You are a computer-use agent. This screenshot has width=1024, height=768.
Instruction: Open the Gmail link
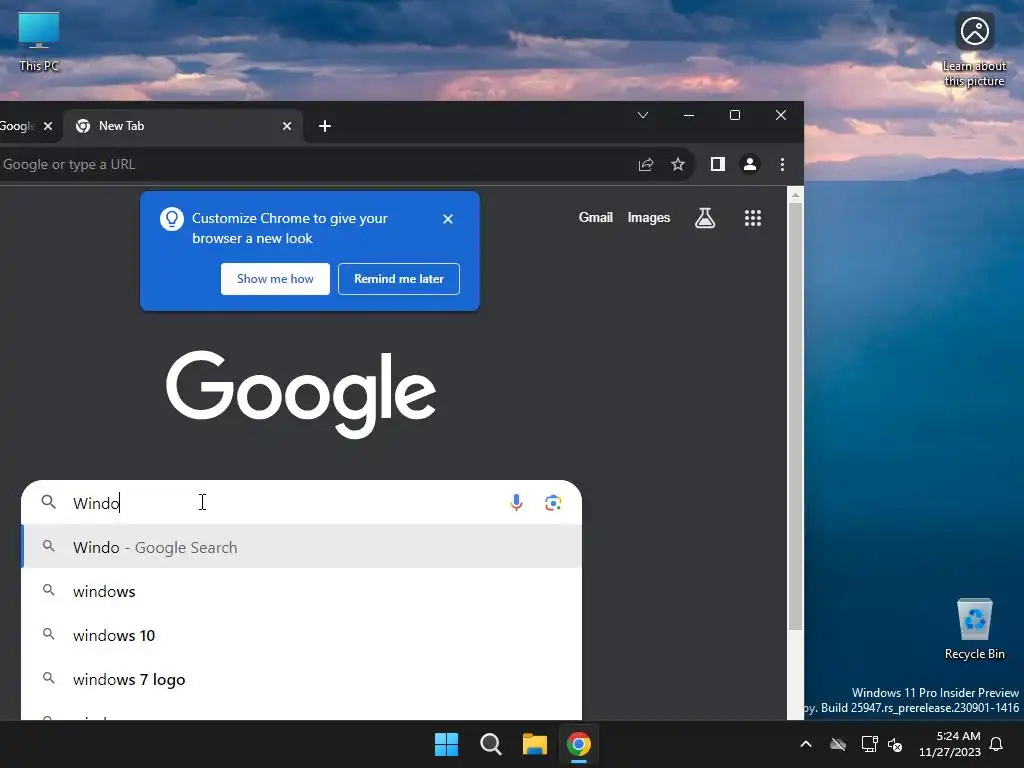(x=596, y=217)
